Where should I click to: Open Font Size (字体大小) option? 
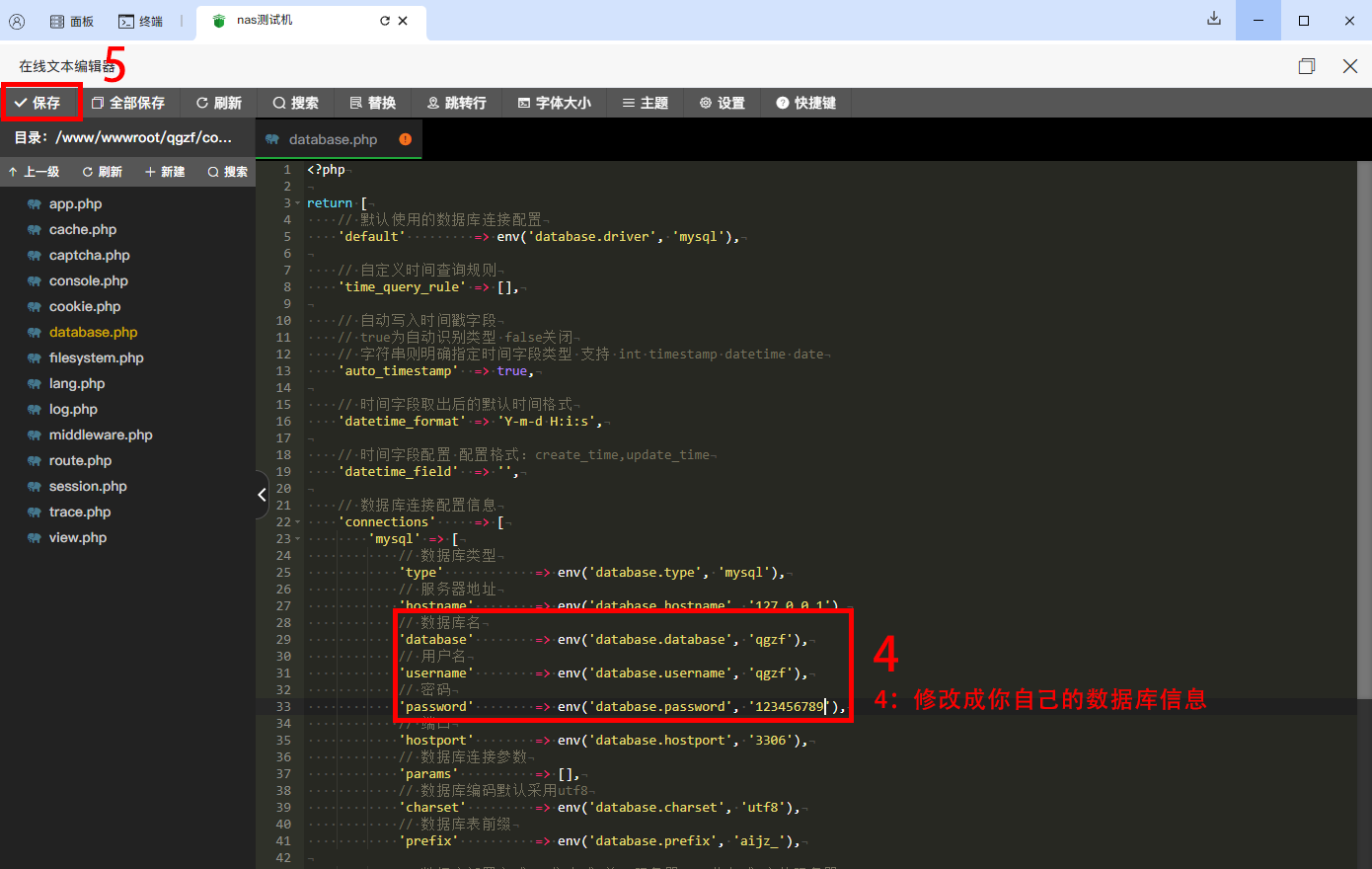click(x=554, y=103)
